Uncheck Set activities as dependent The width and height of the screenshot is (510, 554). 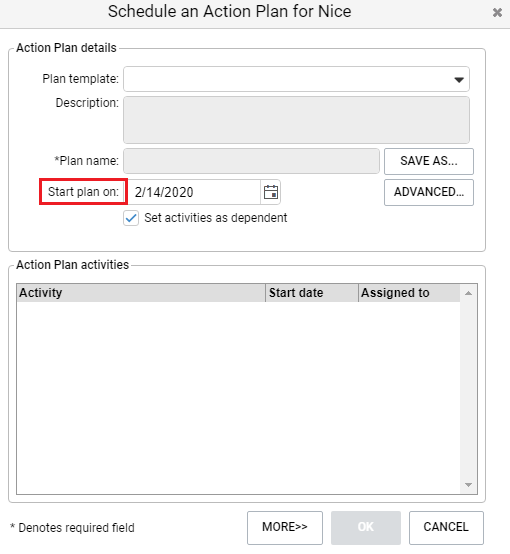[131, 218]
